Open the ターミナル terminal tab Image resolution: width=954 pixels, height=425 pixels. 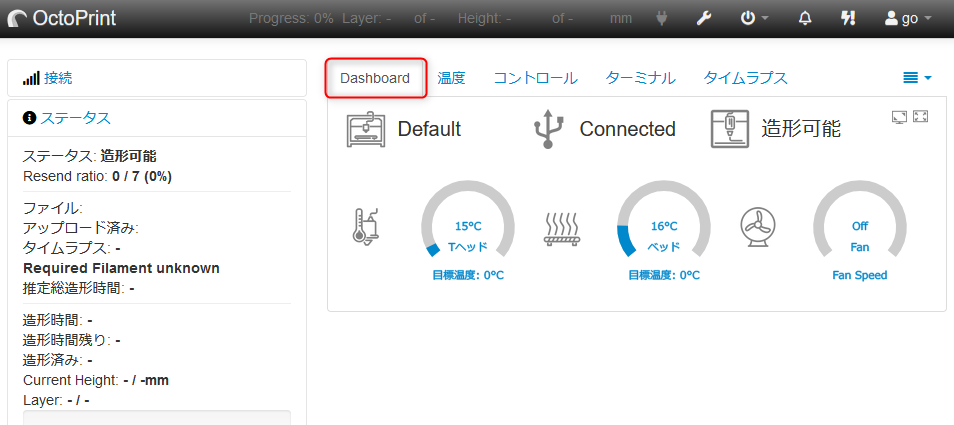click(641, 78)
